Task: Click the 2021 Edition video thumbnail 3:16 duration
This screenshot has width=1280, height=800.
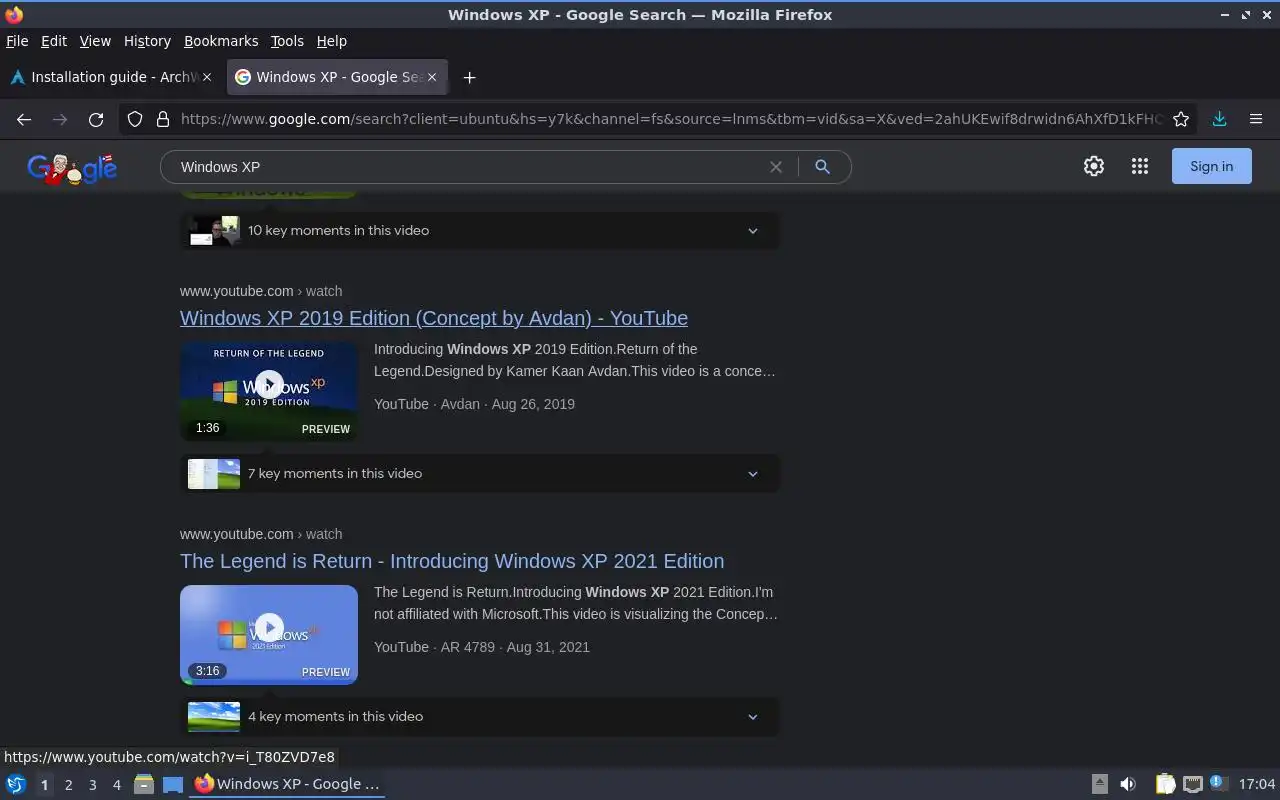Action: (x=207, y=671)
